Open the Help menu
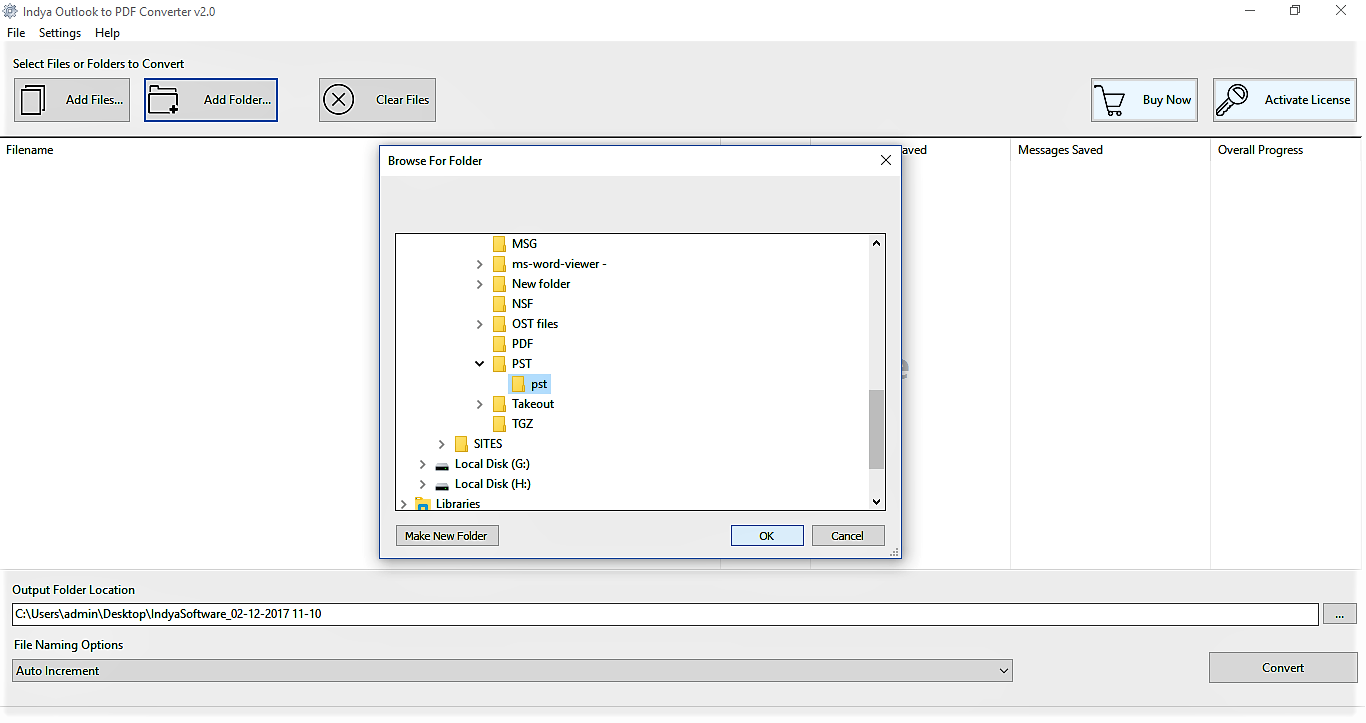Screen dimensions: 1366x723 pyautogui.click(x=107, y=33)
